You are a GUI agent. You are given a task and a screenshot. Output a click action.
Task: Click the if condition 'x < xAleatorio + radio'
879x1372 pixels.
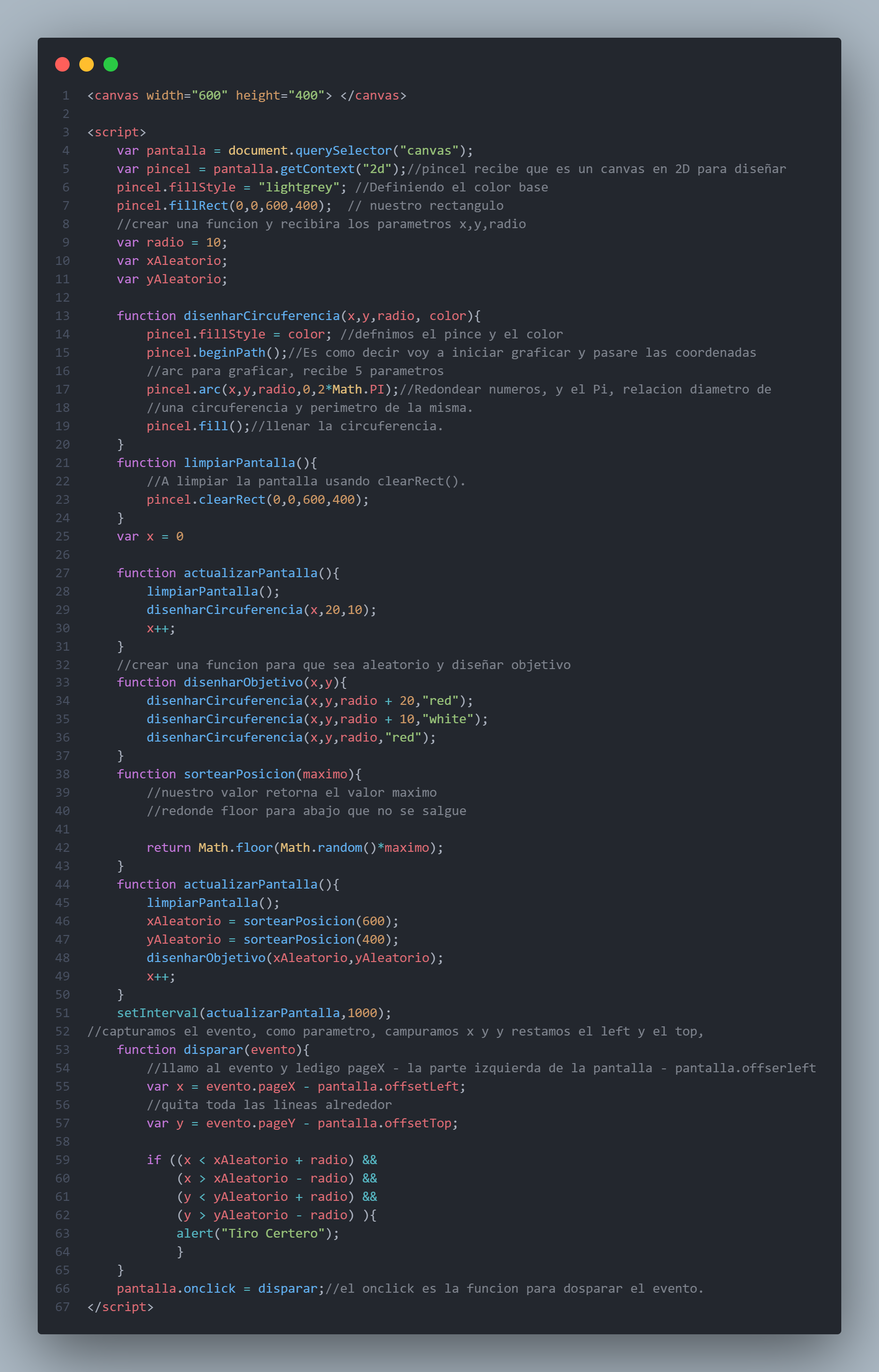pos(265,1159)
